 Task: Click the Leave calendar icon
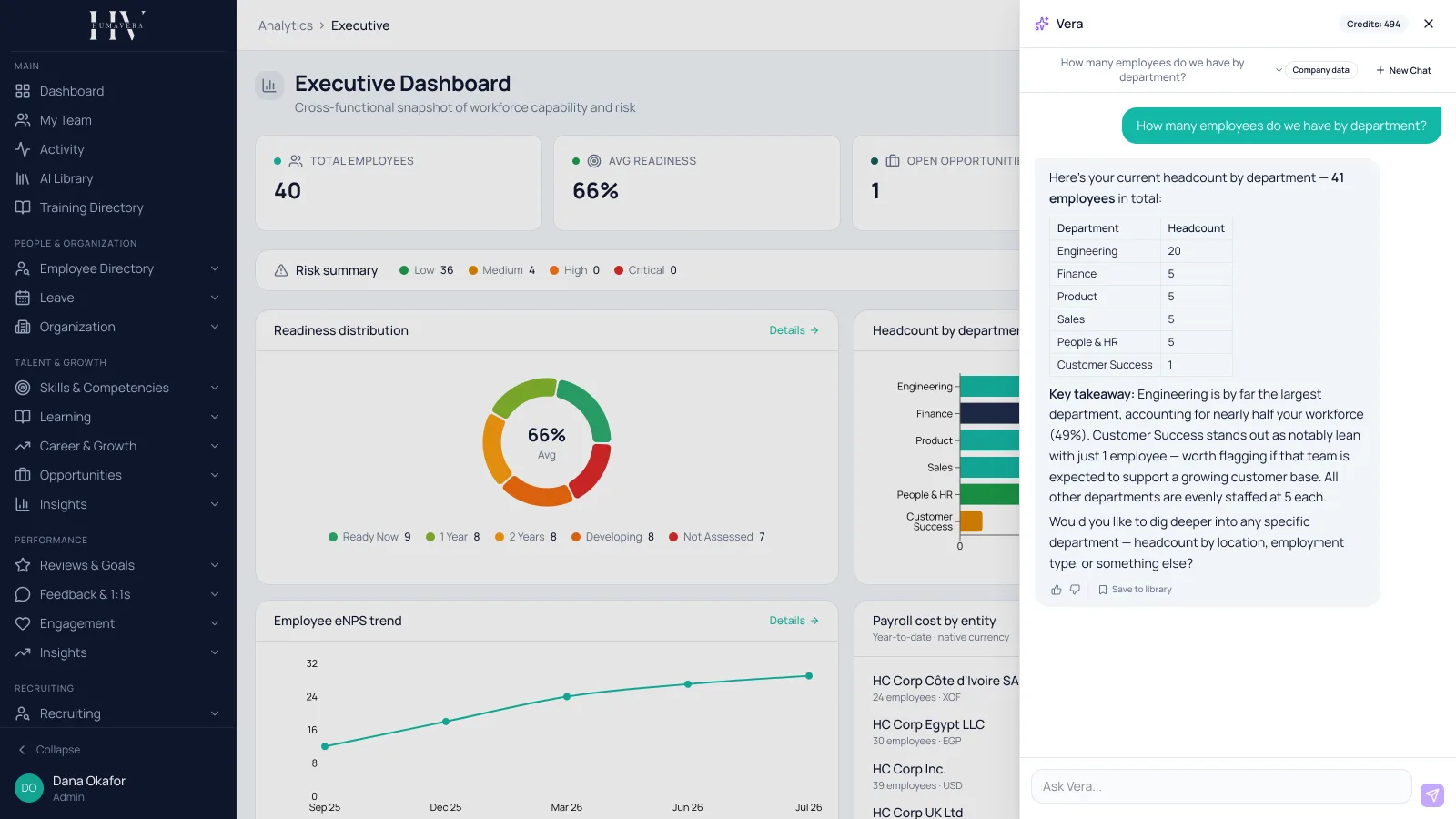point(23,298)
